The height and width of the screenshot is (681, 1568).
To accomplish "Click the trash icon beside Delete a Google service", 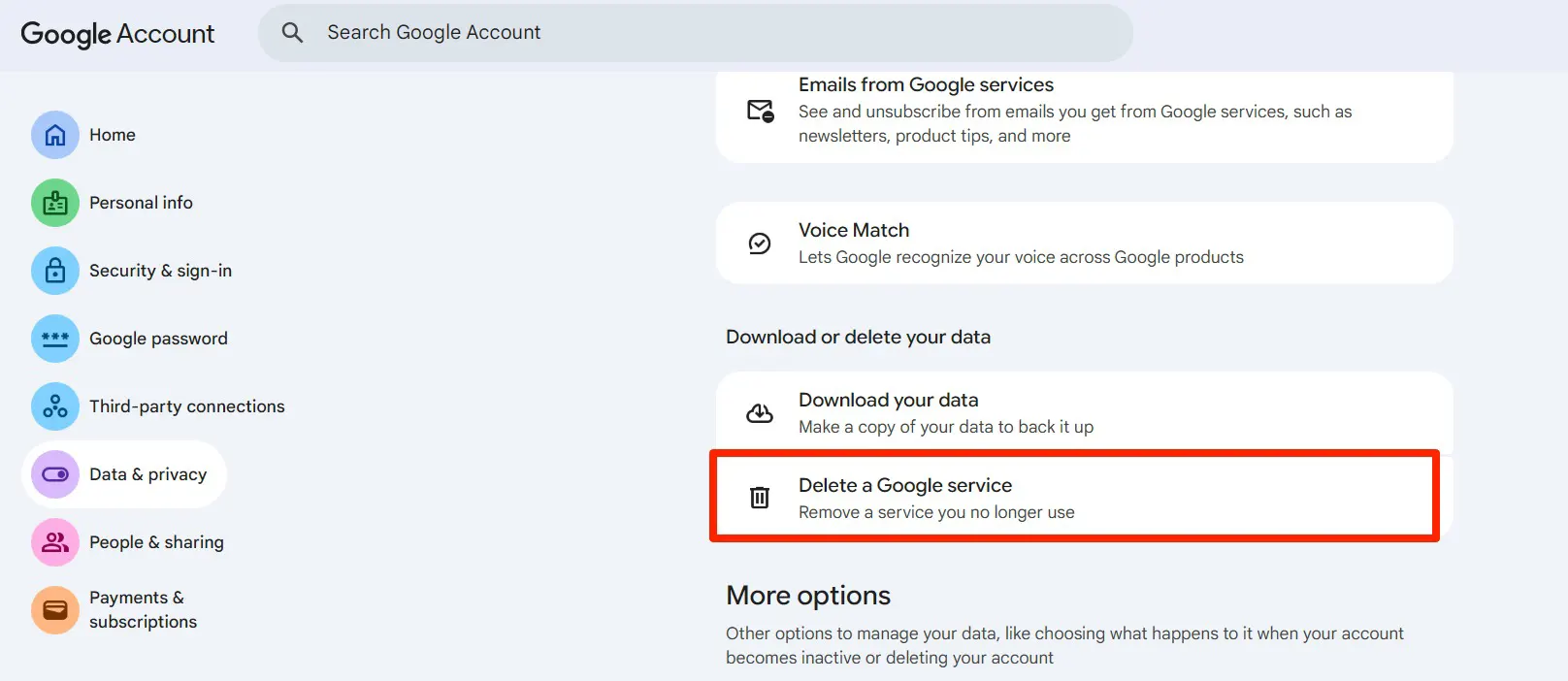I will (x=760, y=498).
